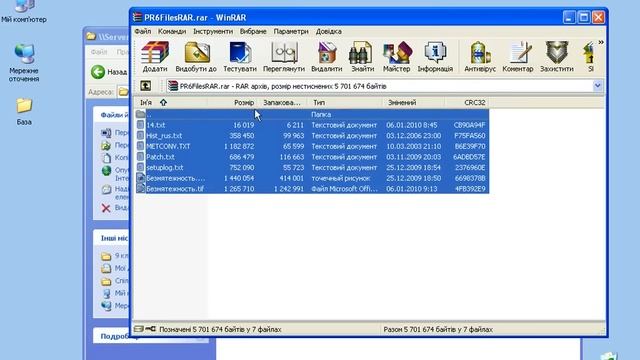
Task: Open the Файл menu in WinRAR
Action: point(143,31)
